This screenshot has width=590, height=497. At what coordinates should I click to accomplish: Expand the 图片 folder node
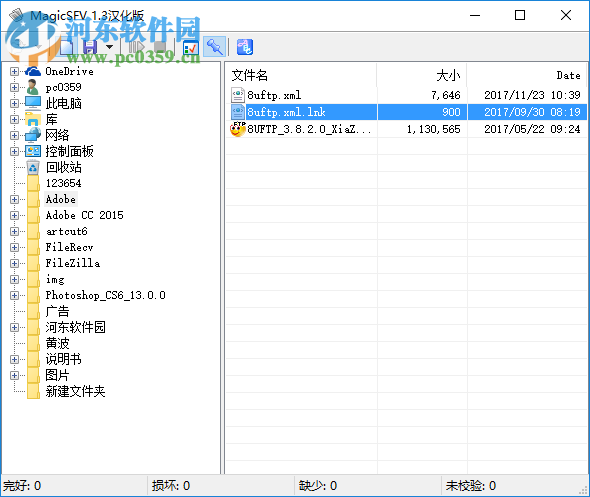[14, 375]
